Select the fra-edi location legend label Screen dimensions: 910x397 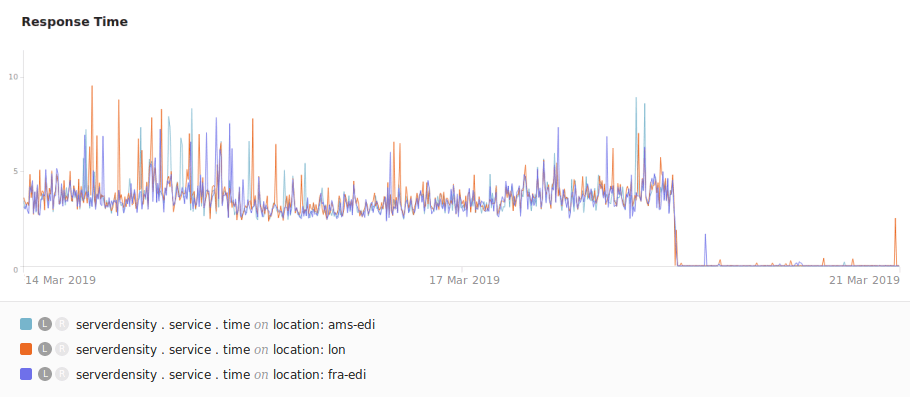[x=221, y=375]
